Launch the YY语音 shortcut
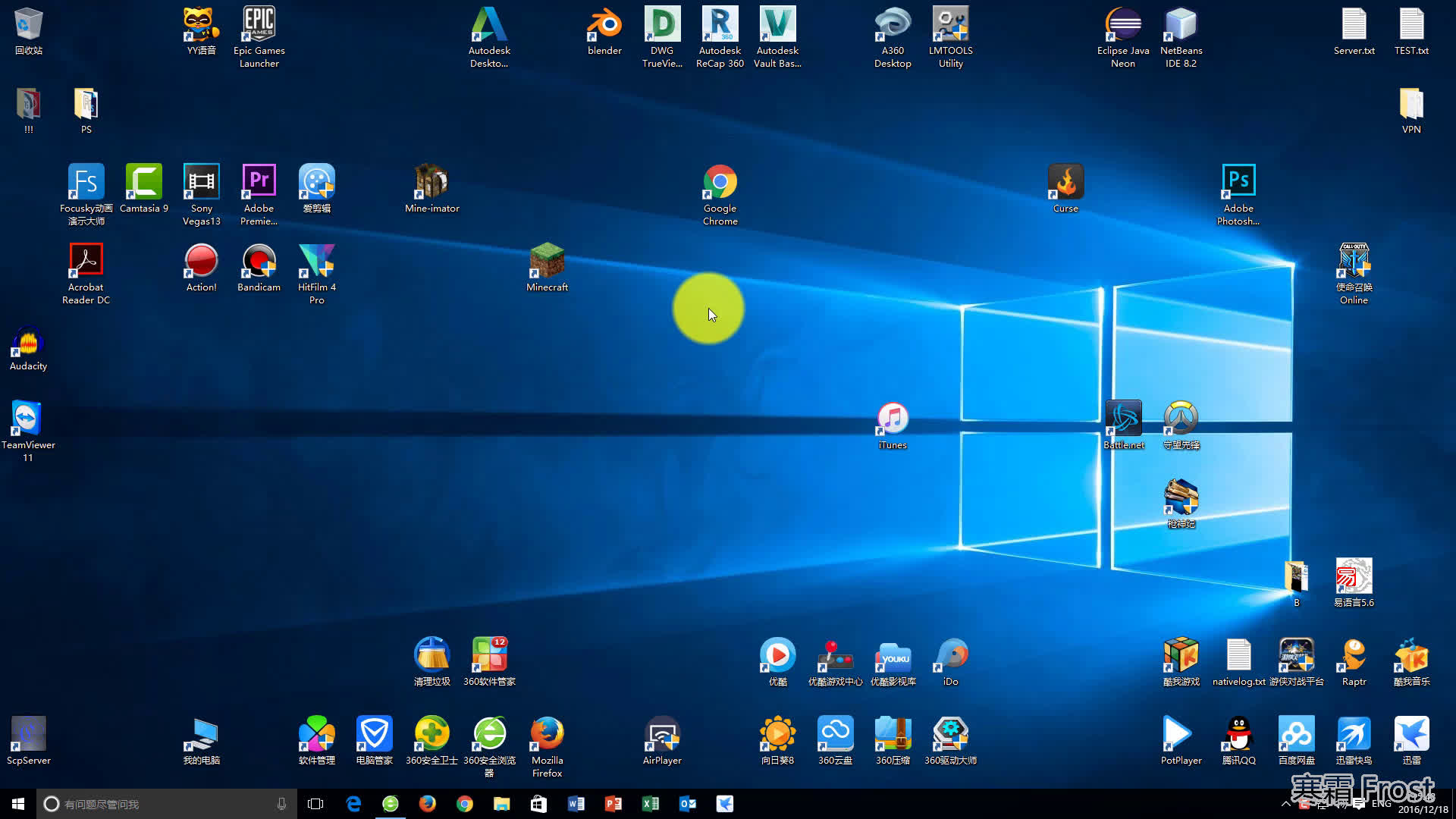Image resolution: width=1456 pixels, height=819 pixels. pyautogui.click(x=201, y=31)
